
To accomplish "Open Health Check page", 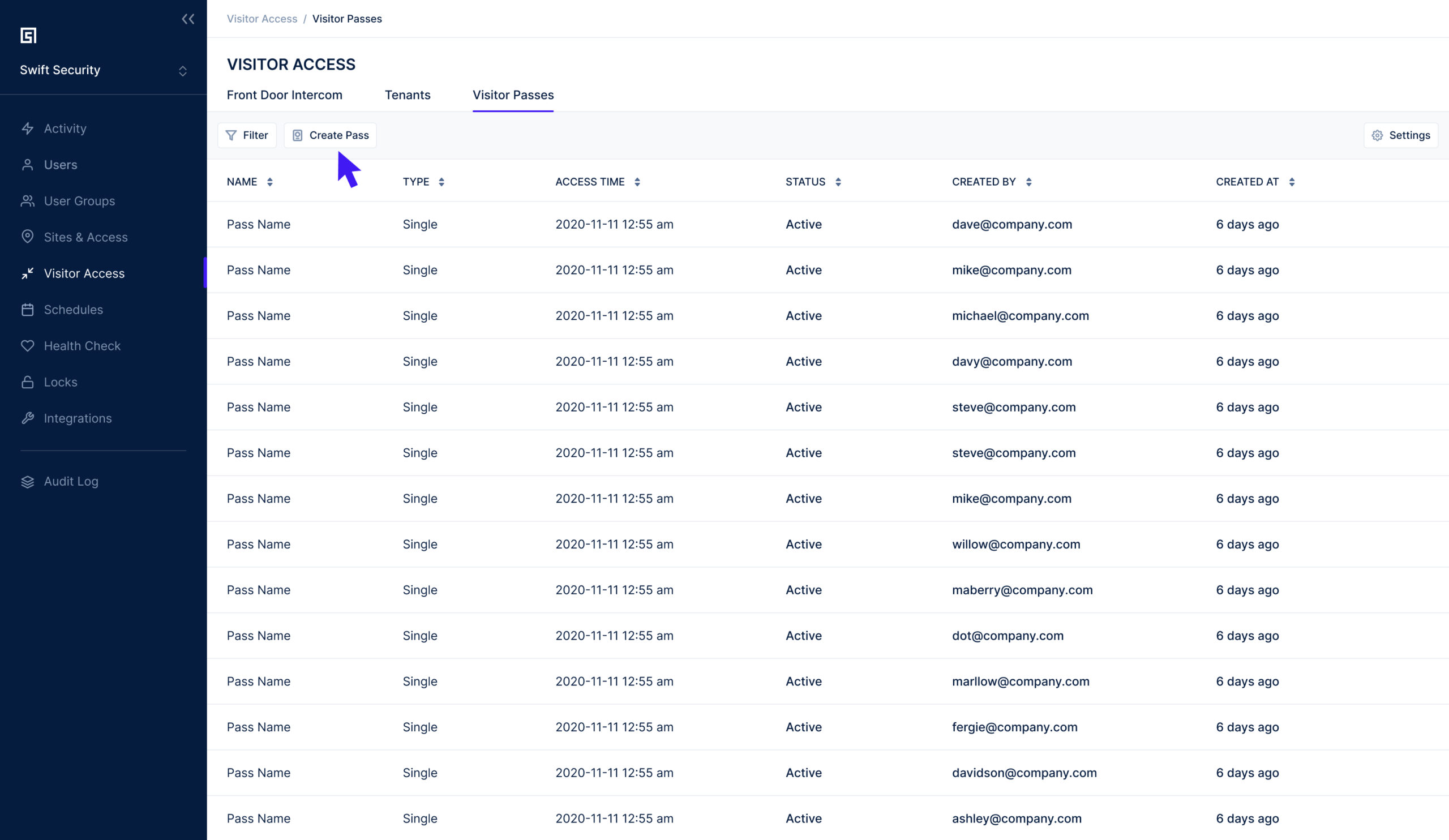I will 82,346.
